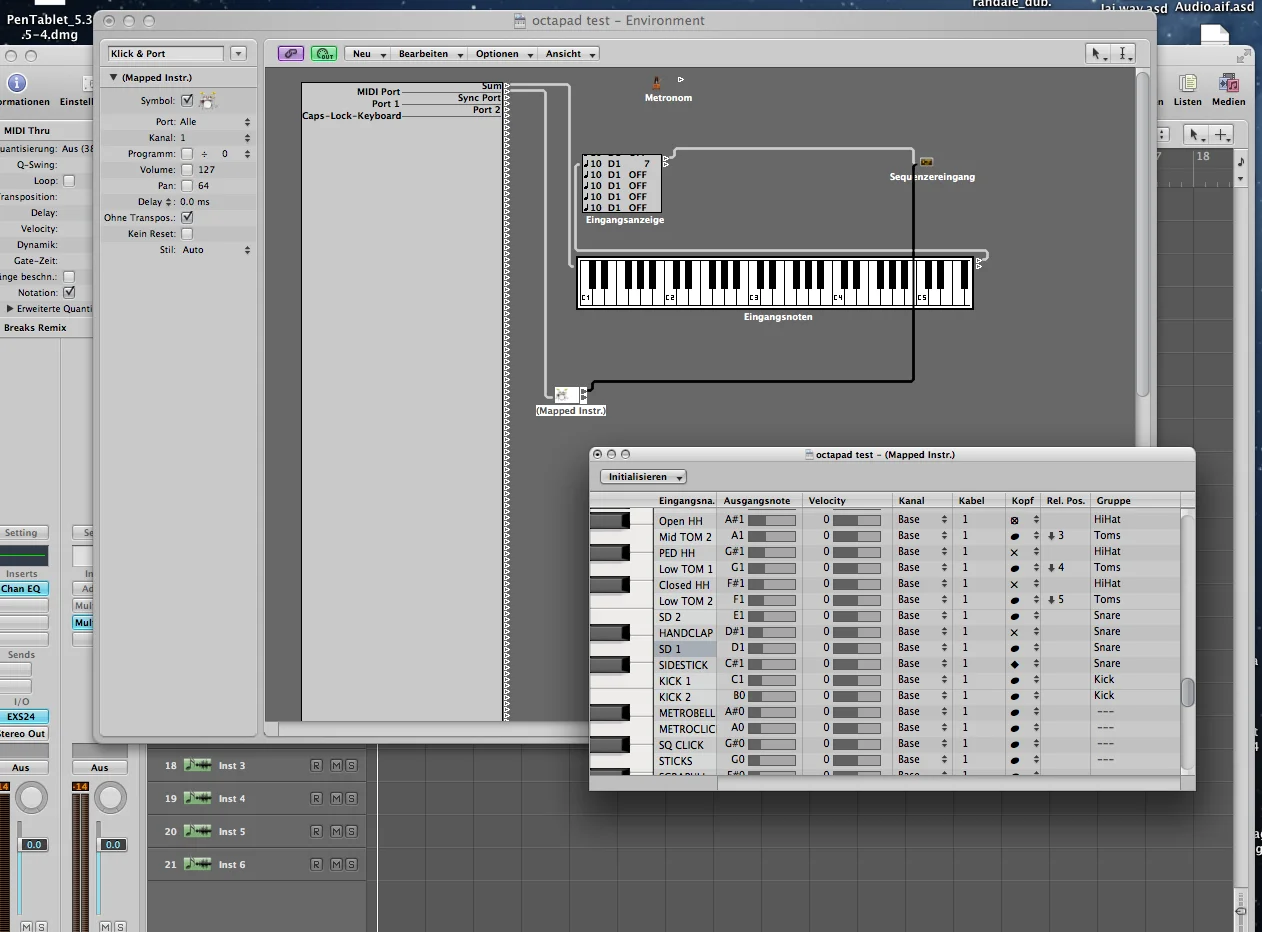Screen dimensions: 1262x932
Task: Click the EXS24 instrument slot button
Action: point(22,717)
